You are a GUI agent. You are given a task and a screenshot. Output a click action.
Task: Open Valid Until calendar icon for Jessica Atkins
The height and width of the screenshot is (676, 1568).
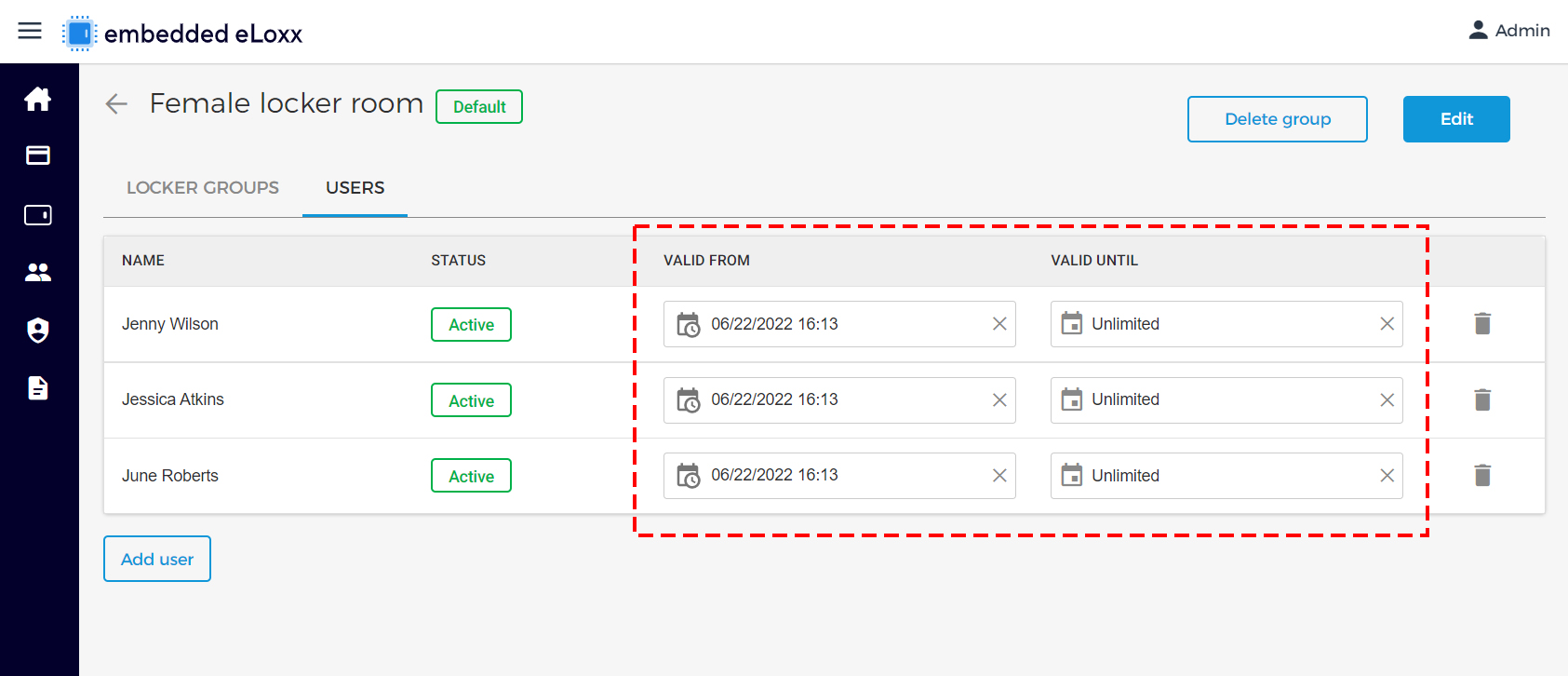1072,399
